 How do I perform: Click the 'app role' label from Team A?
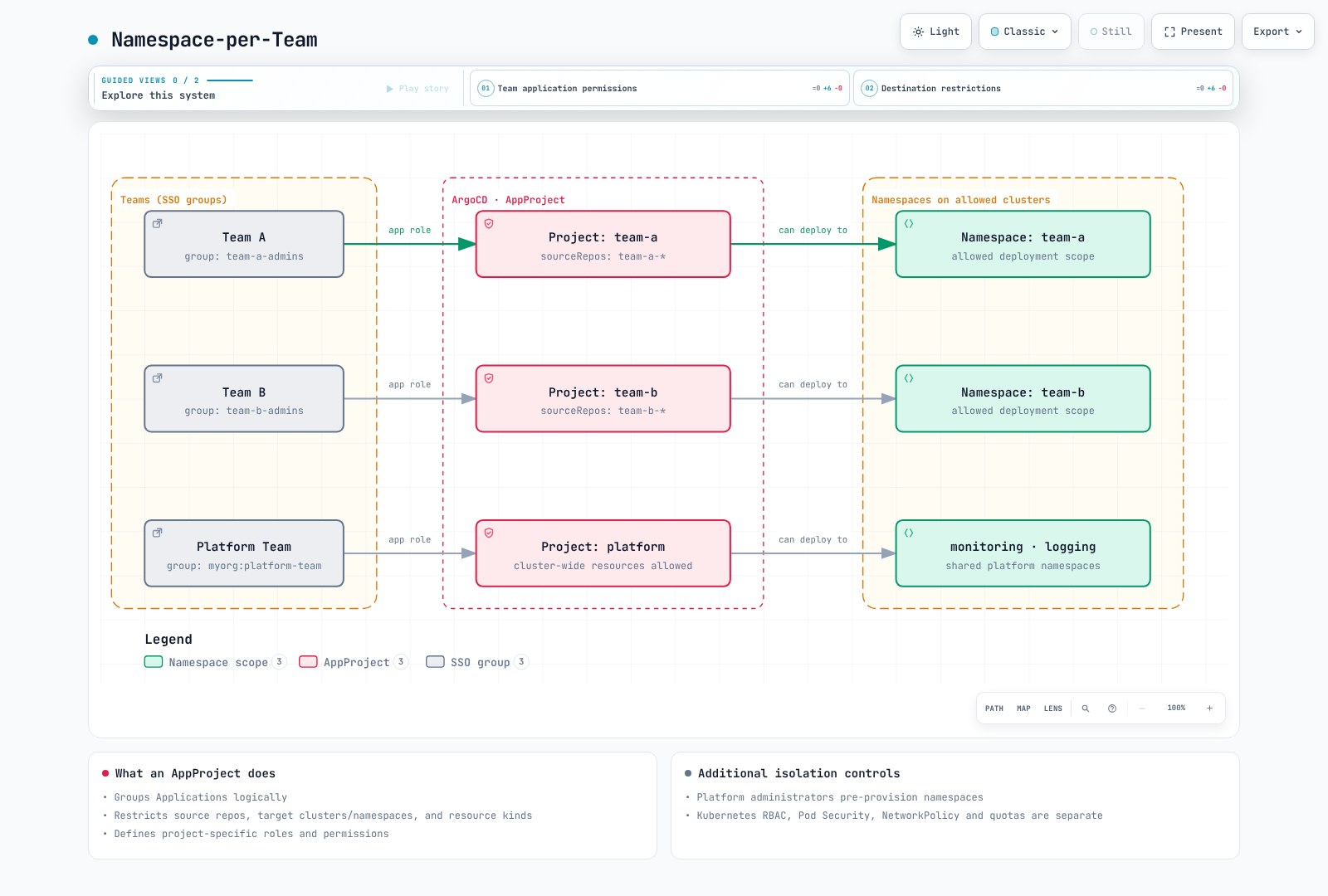tap(410, 231)
